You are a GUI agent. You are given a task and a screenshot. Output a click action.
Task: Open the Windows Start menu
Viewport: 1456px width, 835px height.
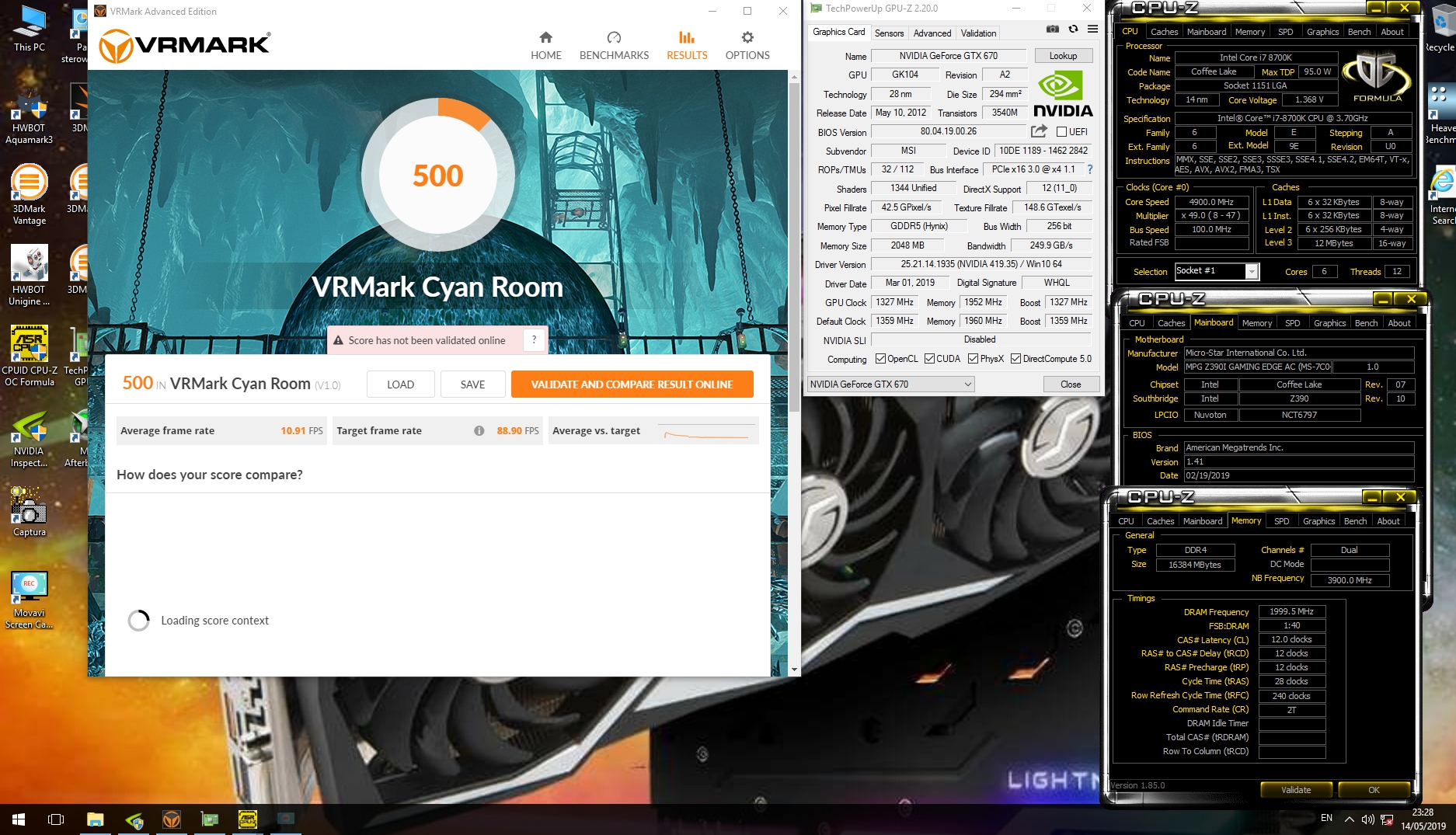19,819
